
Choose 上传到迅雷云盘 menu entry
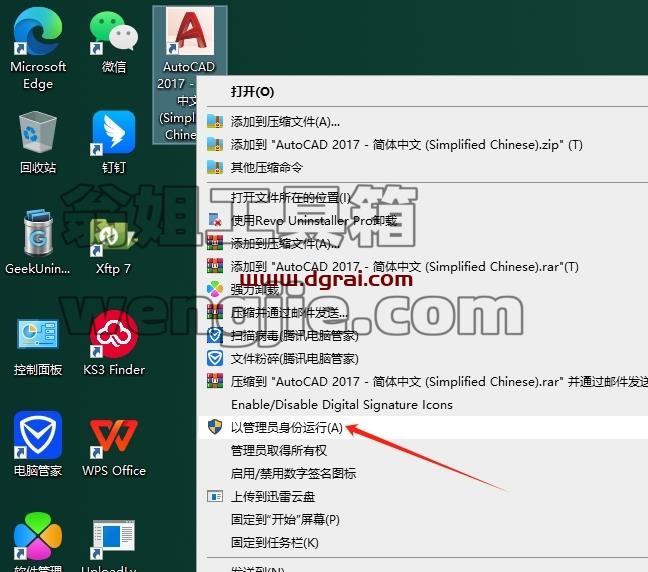pyautogui.click(x=422, y=496)
